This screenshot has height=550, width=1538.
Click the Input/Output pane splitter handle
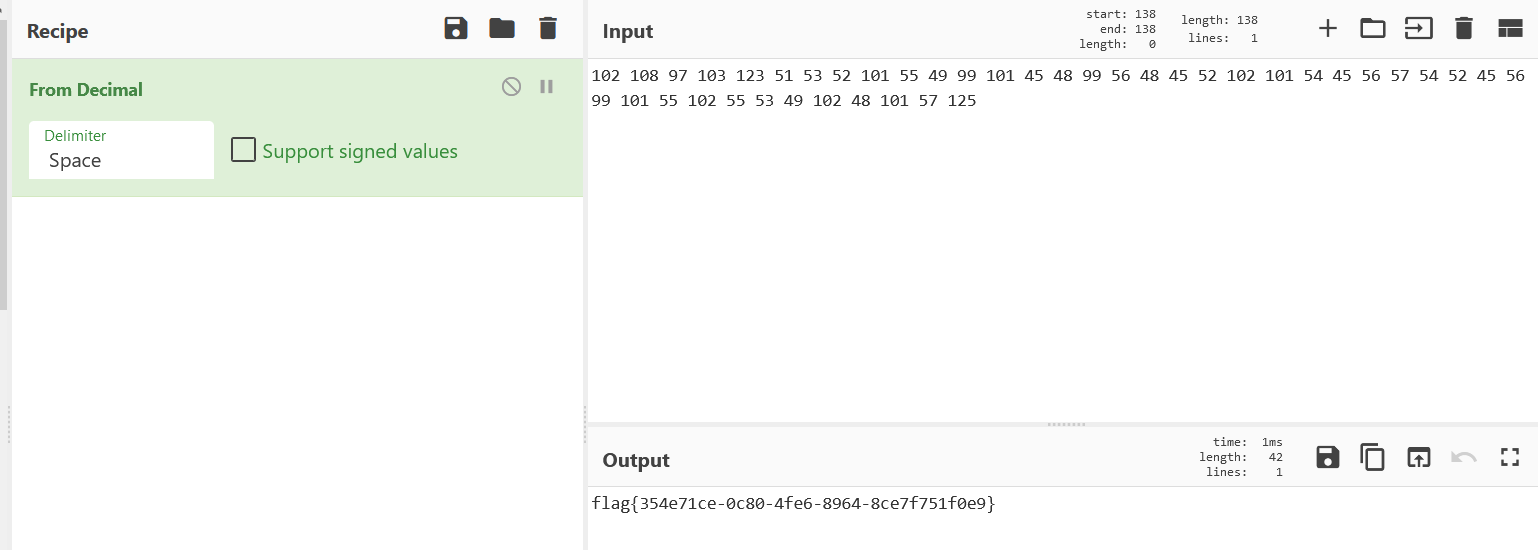[x=1066, y=424]
